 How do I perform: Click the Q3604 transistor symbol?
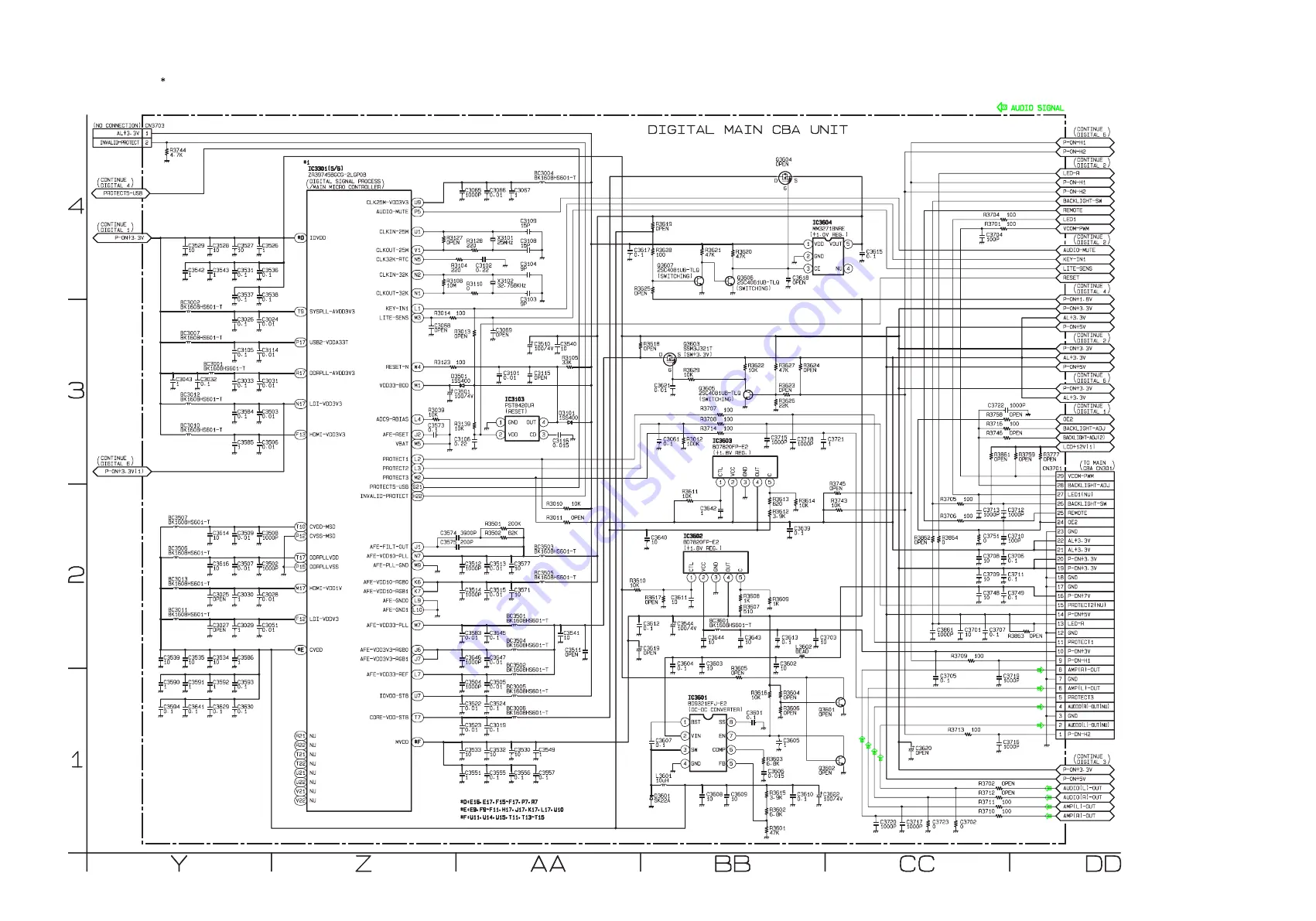(x=784, y=177)
